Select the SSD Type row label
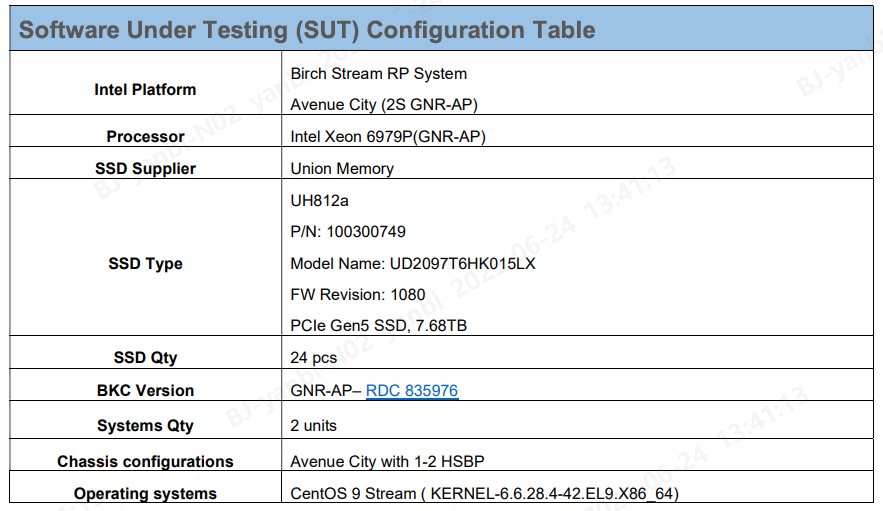Screen dimensions: 883x511 tap(145, 264)
